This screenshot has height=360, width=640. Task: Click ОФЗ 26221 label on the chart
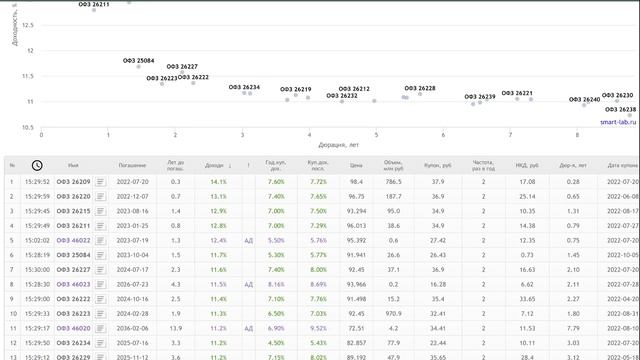[x=517, y=93]
